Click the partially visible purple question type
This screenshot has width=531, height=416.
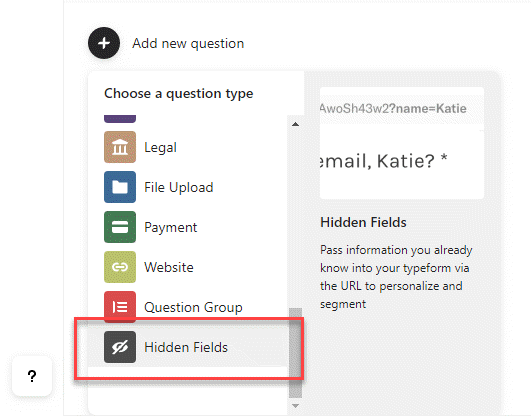click(x=120, y=119)
